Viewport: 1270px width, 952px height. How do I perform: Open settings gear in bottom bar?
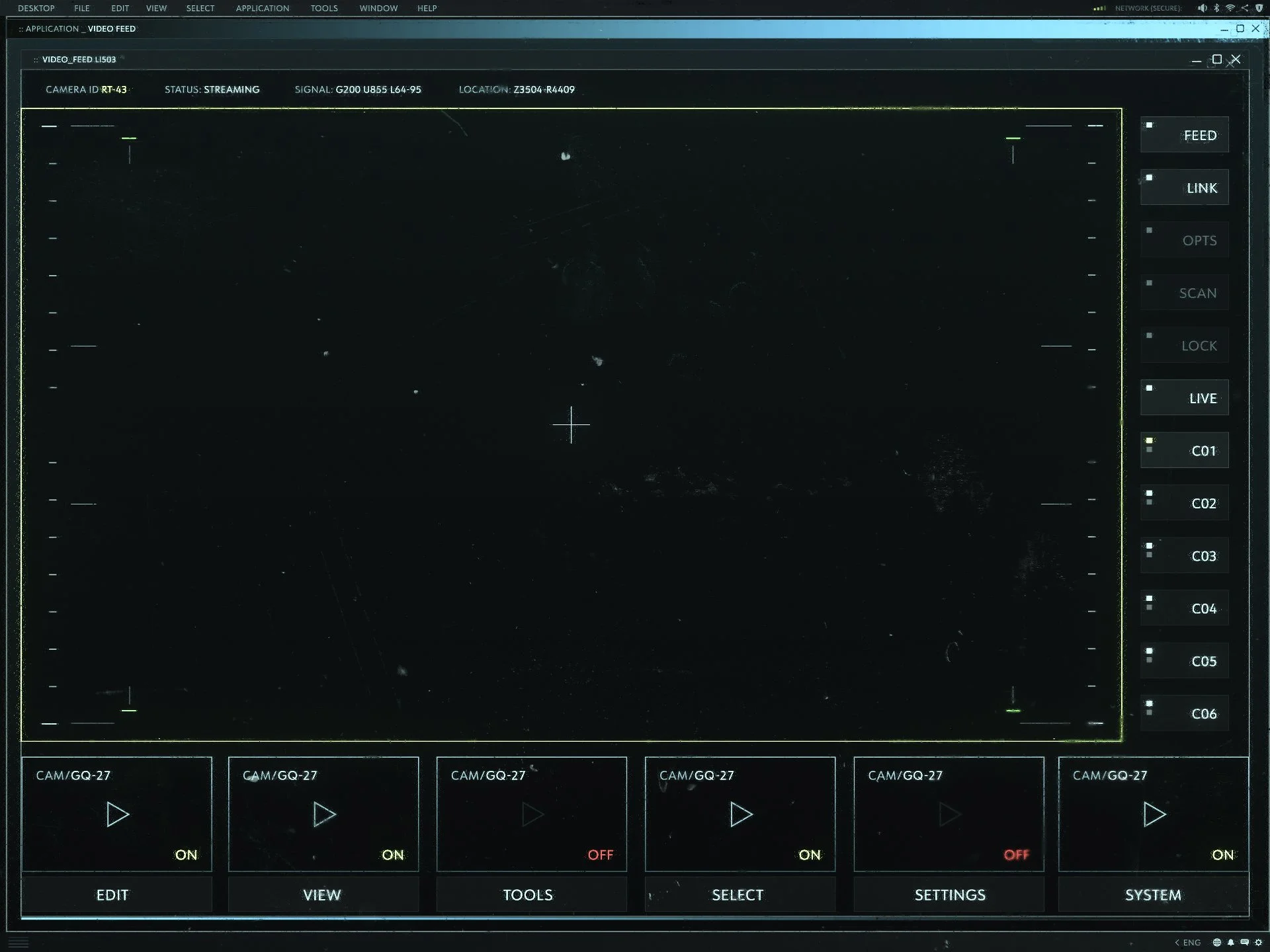pyautogui.click(x=1259, y=942)
